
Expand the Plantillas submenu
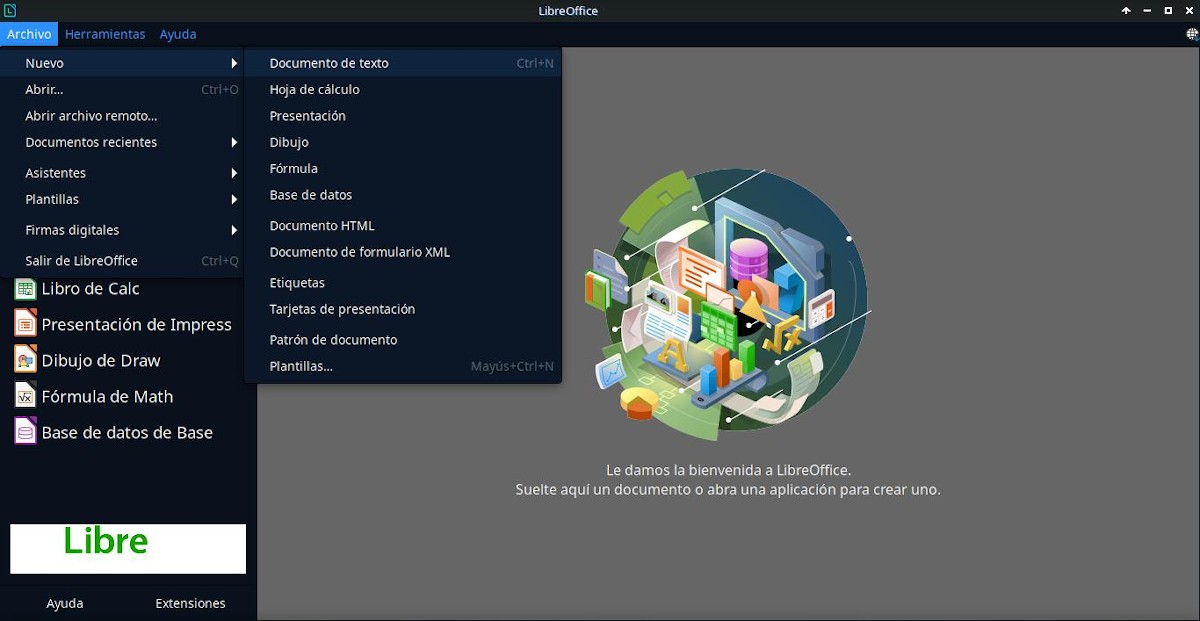pyautogui.click(x=54, y=199)
